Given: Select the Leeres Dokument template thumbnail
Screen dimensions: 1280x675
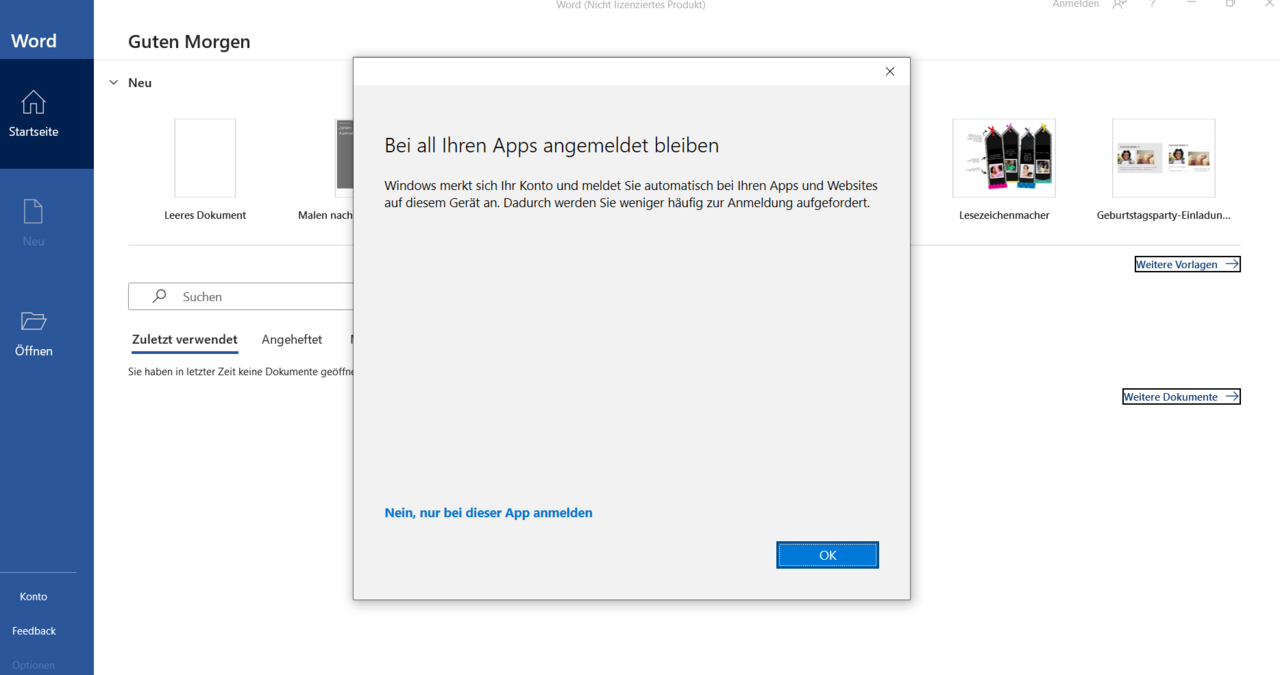Looking at the screenshot, I should [x=205, y=159].
